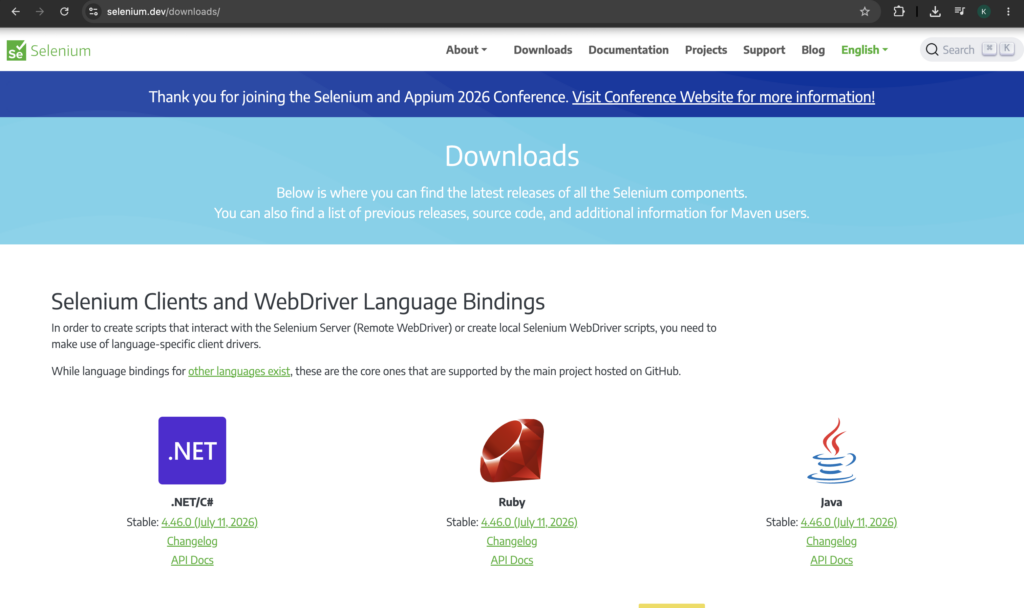Open the Projects nav item

coord(706,50)
